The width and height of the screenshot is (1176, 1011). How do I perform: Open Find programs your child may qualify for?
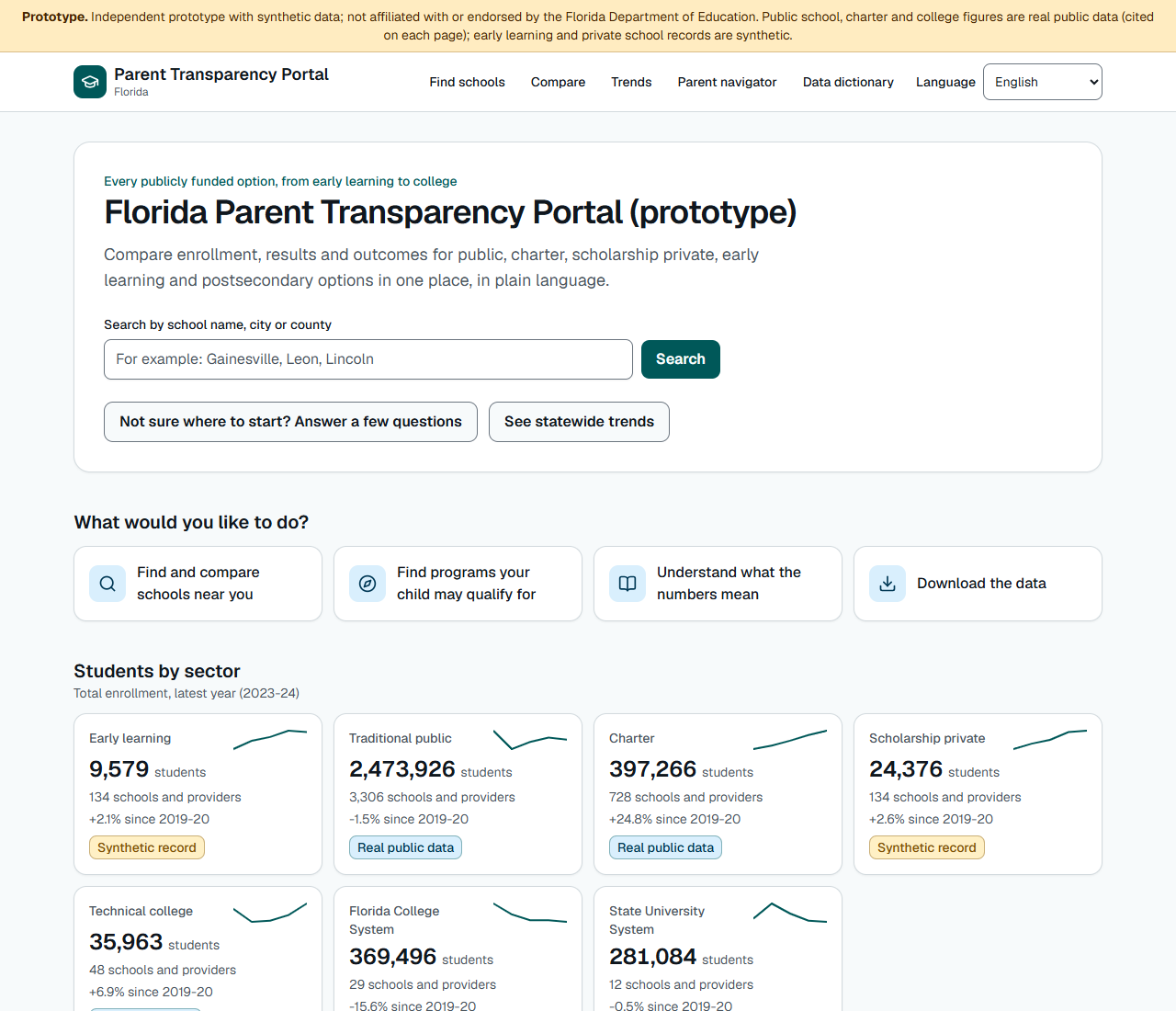click(458, 584)
